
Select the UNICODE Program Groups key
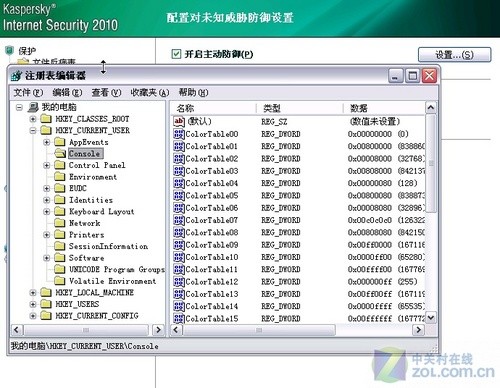117,269
